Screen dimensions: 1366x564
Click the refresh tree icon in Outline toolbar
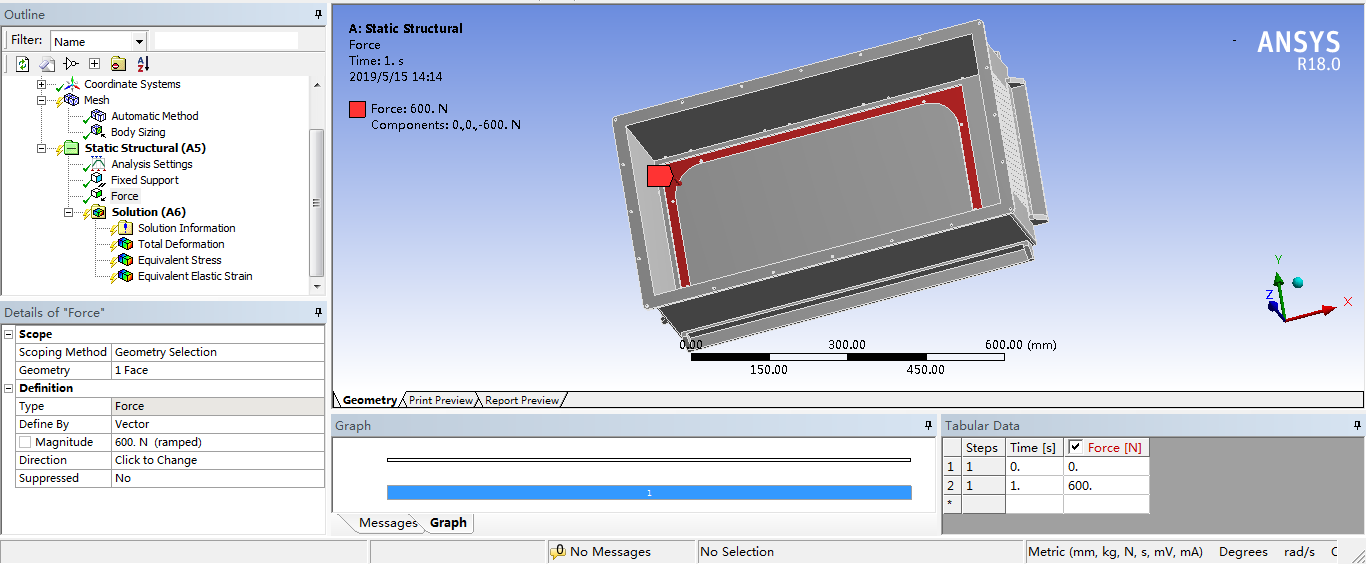coord(23,64)
